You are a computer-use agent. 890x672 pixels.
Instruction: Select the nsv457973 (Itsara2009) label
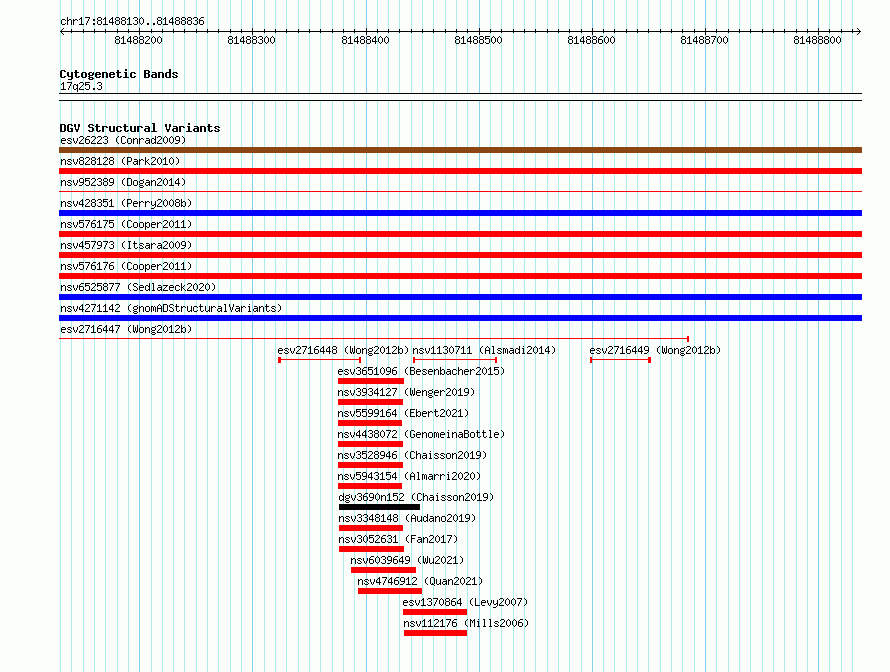pos(126,245)
